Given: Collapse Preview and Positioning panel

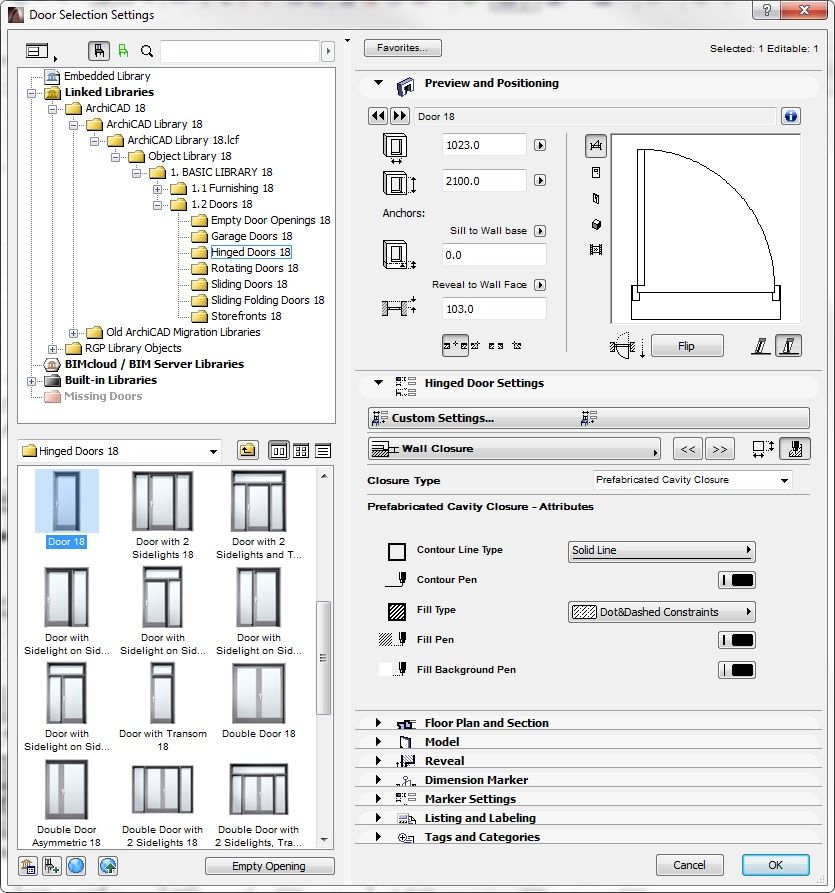Looking at the screenshot, I should (x=378, y=83).
